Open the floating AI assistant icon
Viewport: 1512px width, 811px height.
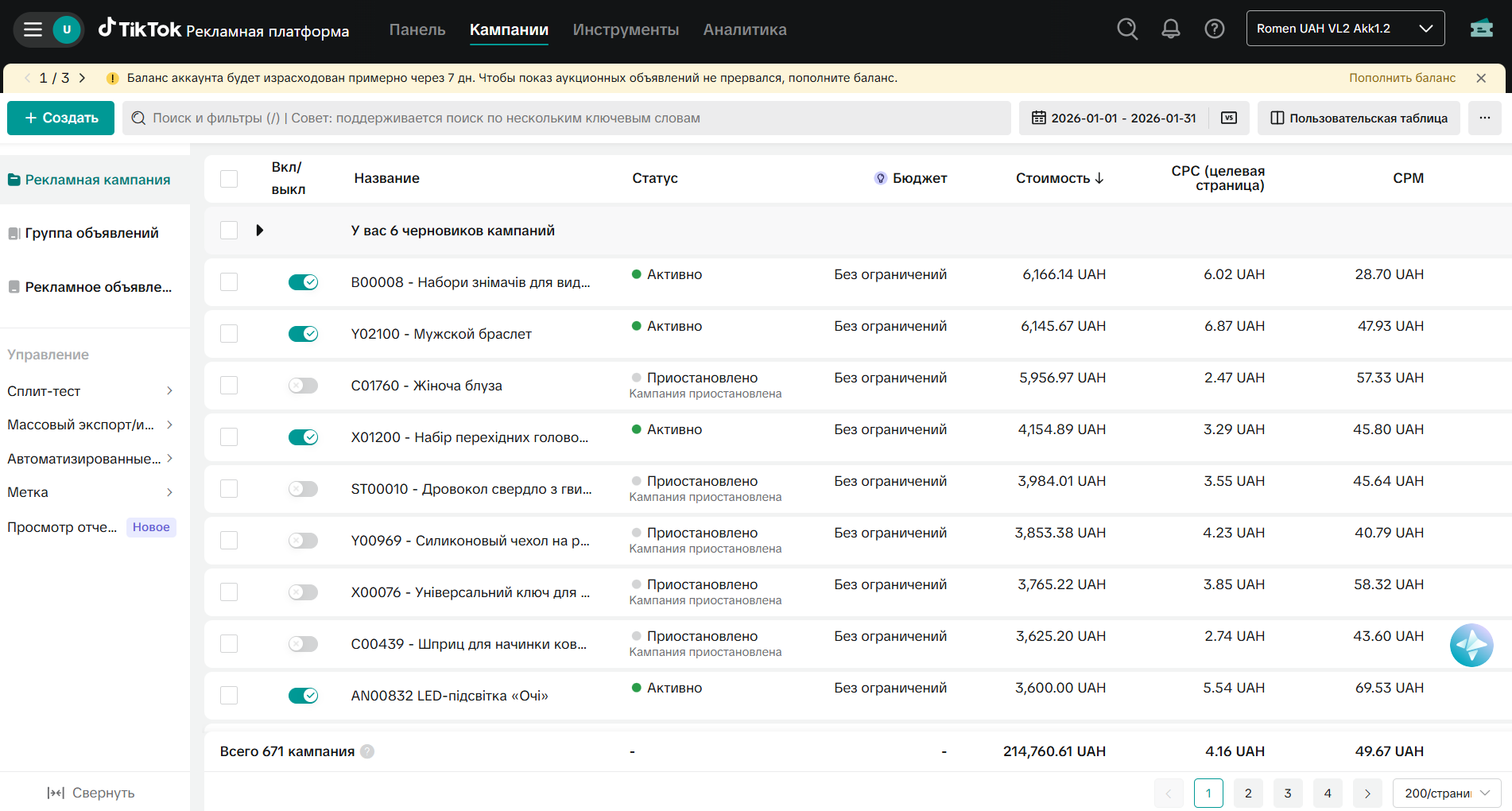click(1471, 645)
